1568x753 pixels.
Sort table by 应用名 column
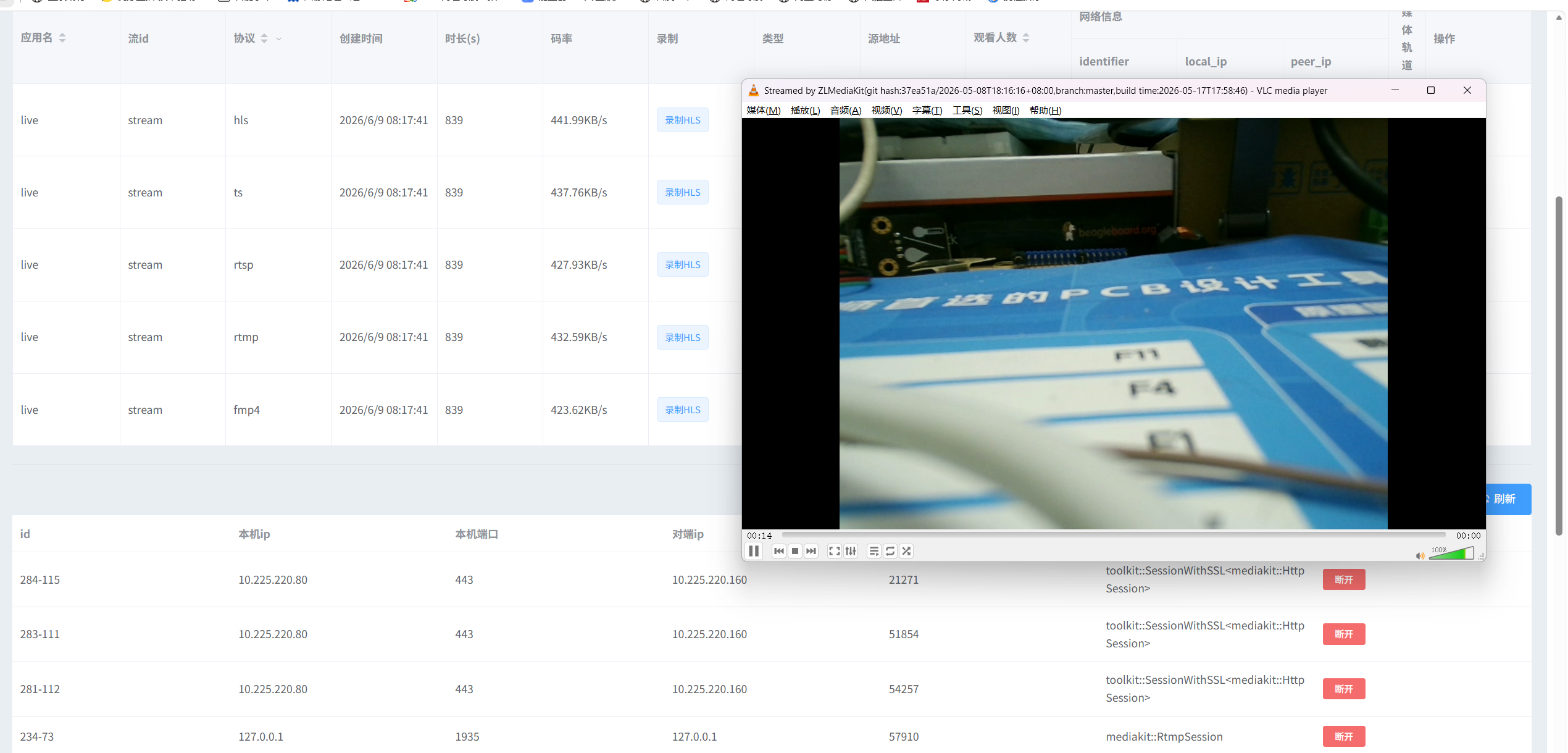[x=62, y=38]
